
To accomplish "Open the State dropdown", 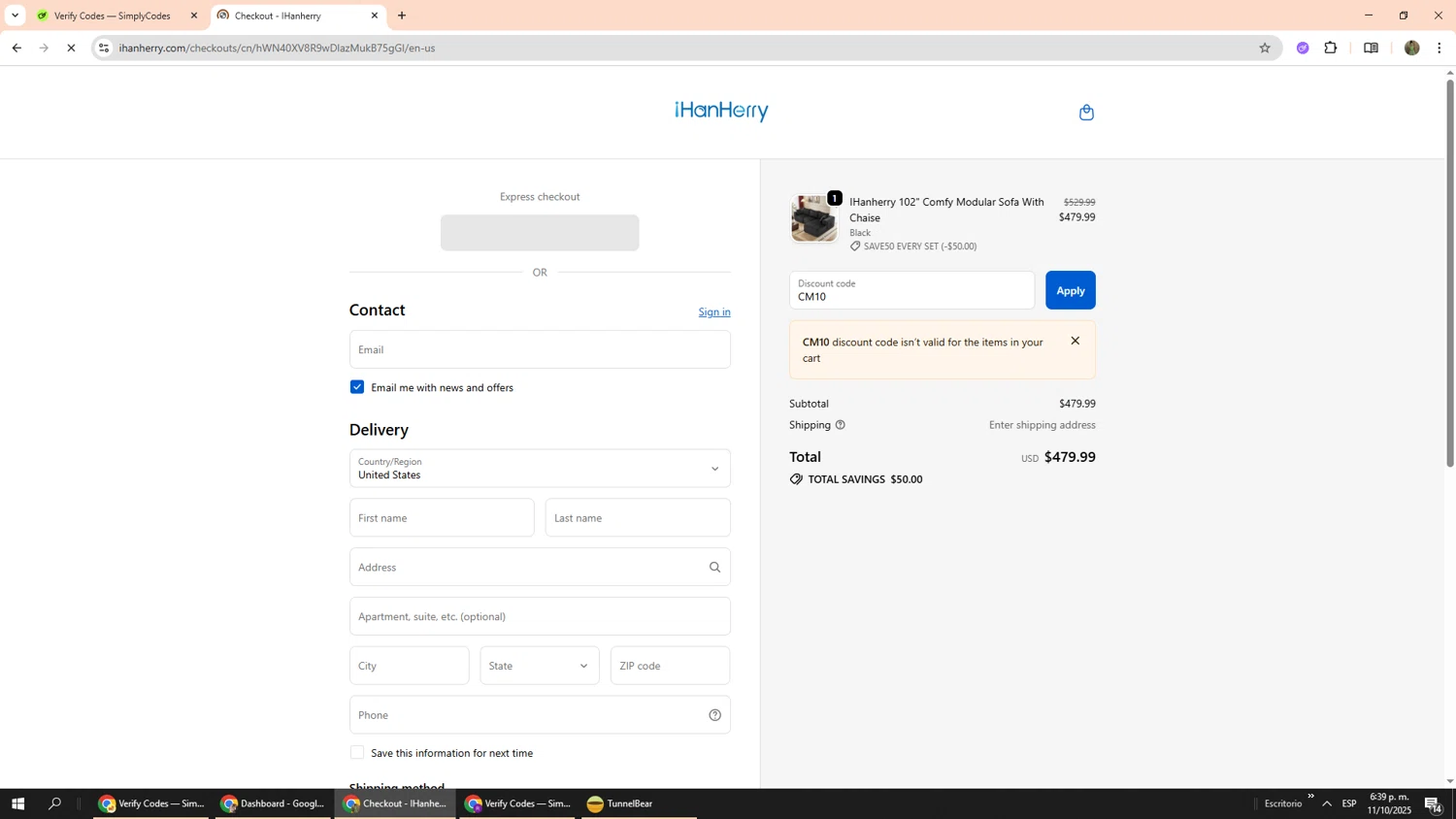I will (x=540, y=666).
